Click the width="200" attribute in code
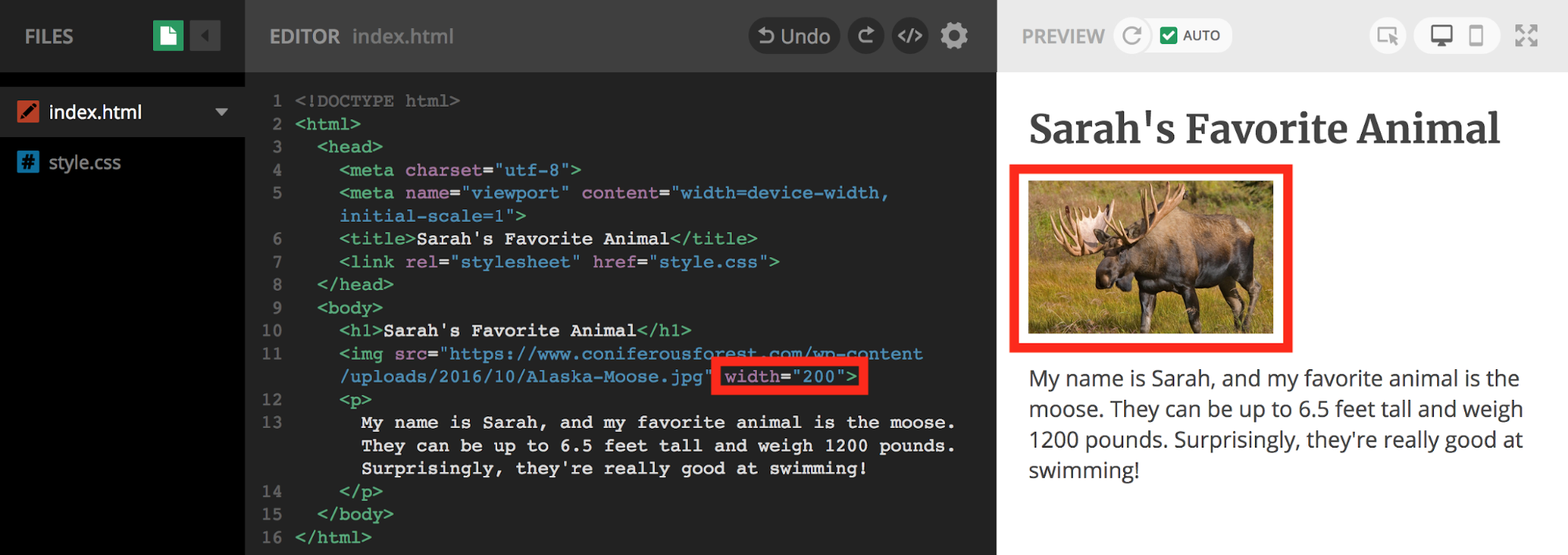The image size is (1568, 555). (790, 377)
